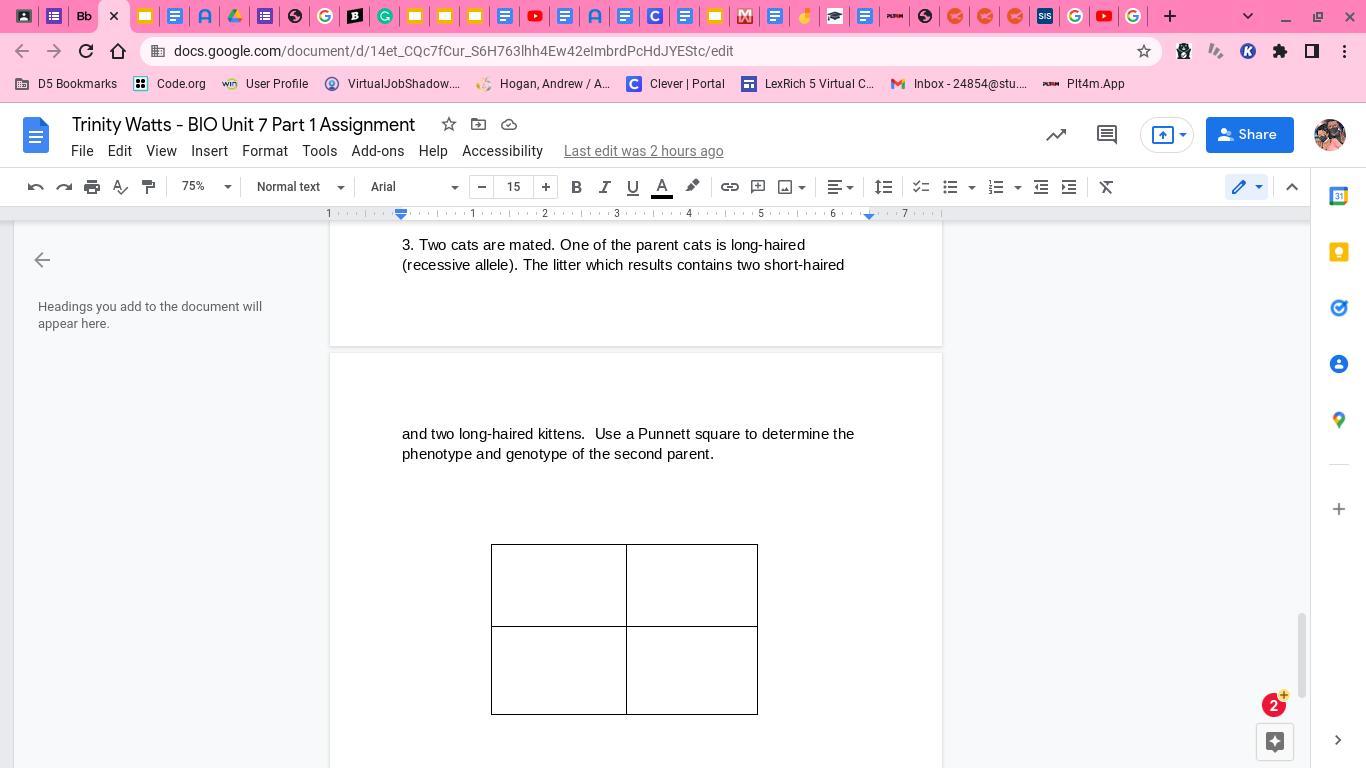Open Google Keep in side panel
The height and width of the screenshot is (768, 1366).
point(1338,252)
